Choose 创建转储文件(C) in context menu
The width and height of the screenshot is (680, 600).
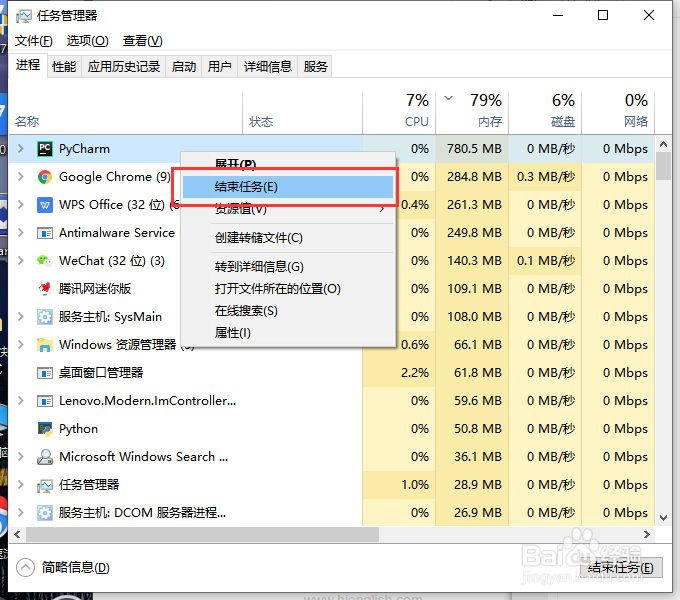[x=288, y=238]
